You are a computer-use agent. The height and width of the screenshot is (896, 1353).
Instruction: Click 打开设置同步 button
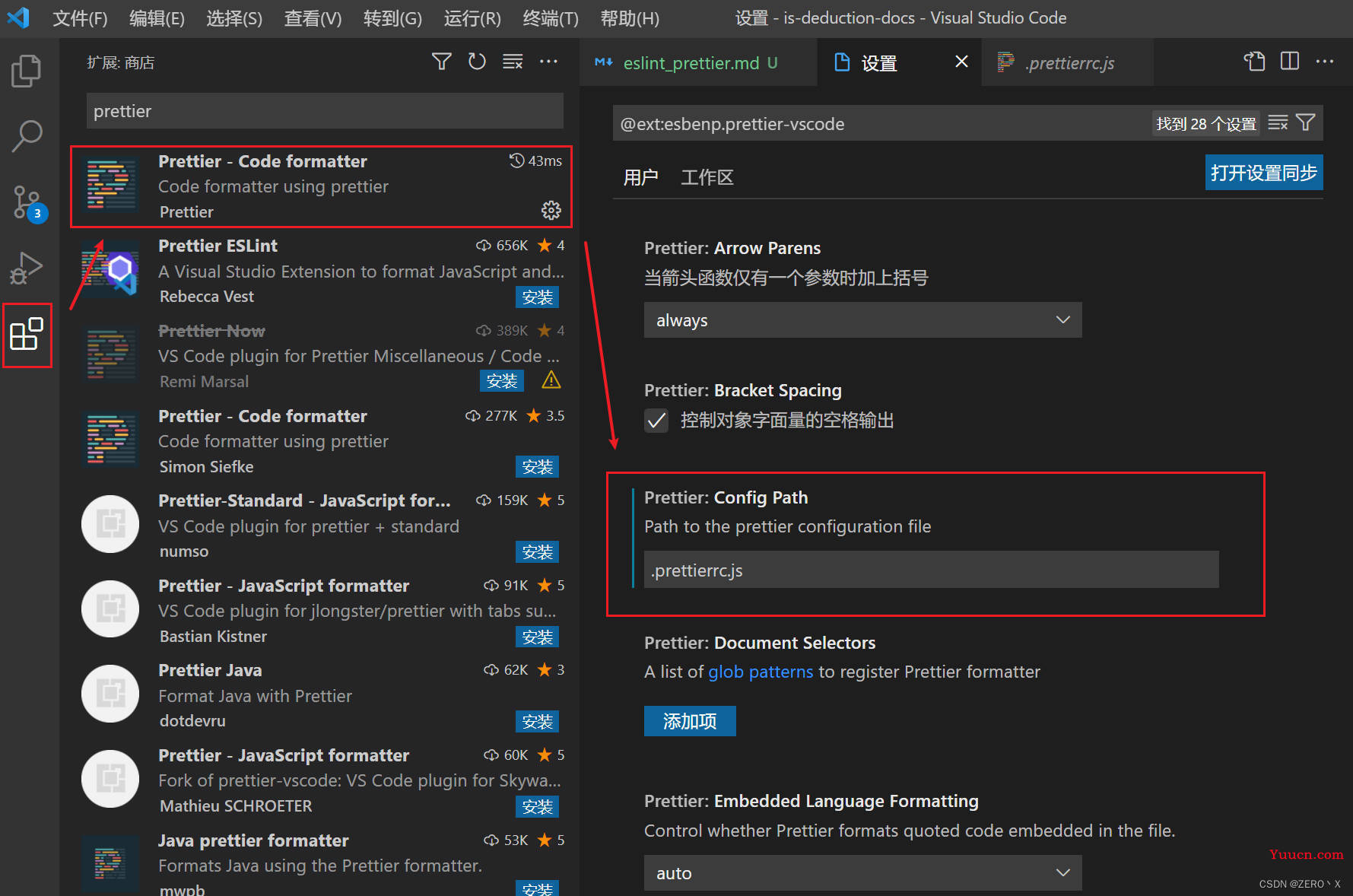click(x=1264, y=173)
